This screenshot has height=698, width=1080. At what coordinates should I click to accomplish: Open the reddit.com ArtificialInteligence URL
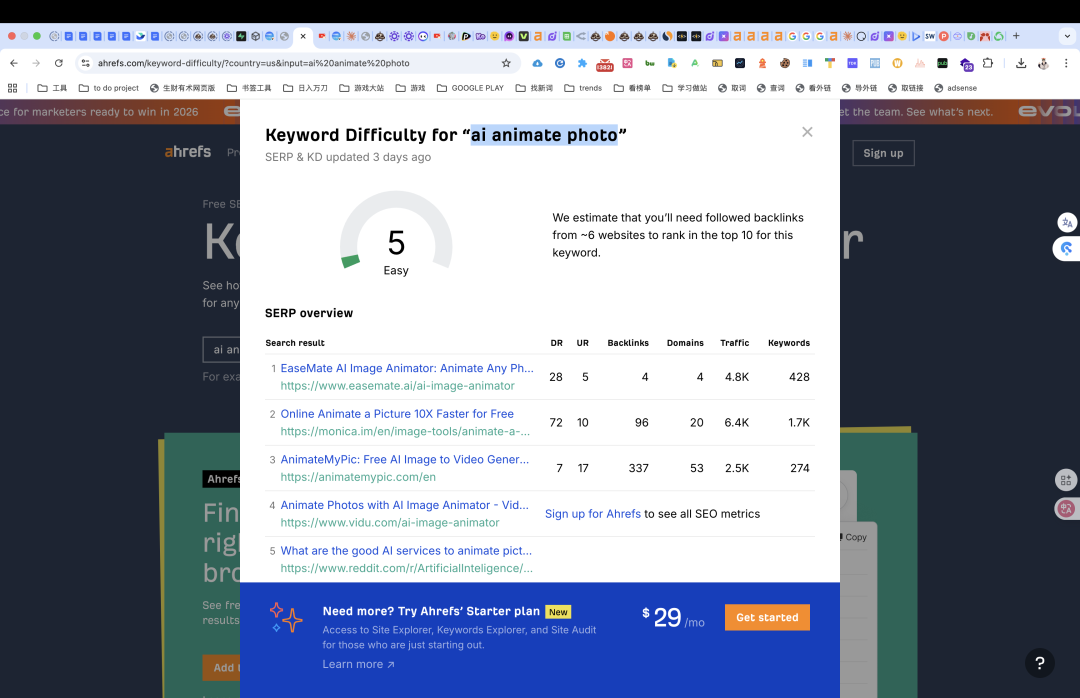pos(406,568)
